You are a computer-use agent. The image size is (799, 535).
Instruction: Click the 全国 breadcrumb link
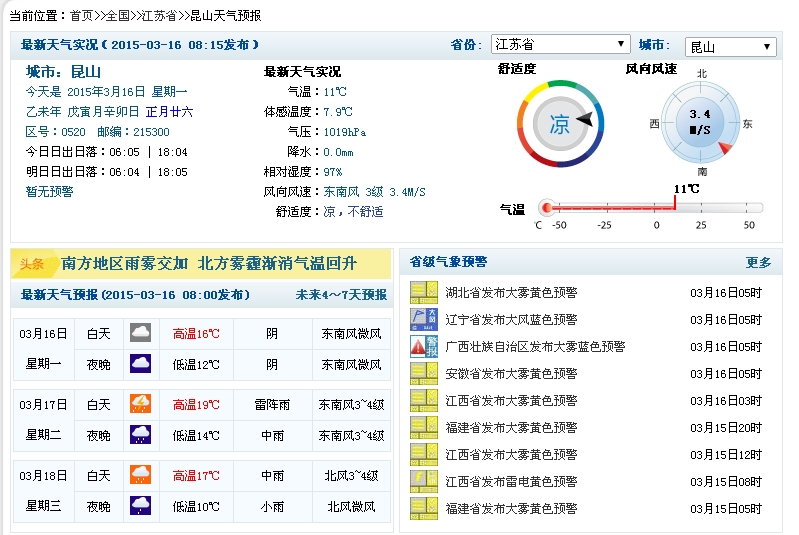click(x=117, y=16)
